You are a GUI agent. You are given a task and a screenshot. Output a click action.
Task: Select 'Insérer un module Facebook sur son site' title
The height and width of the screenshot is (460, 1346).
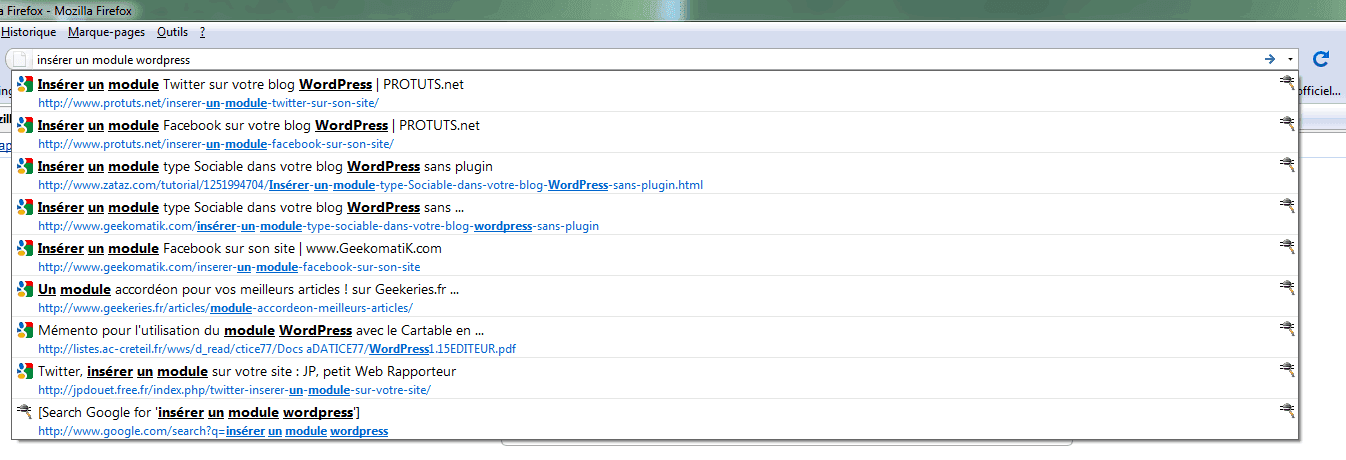pyautogui.click(x=239, y=249)
